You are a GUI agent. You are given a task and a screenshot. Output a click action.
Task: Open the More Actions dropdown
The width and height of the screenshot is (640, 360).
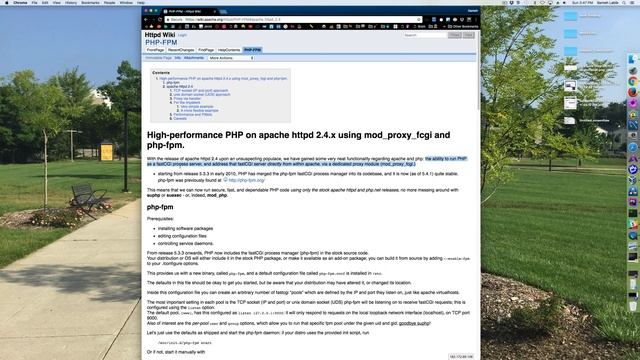coord(231,58)
